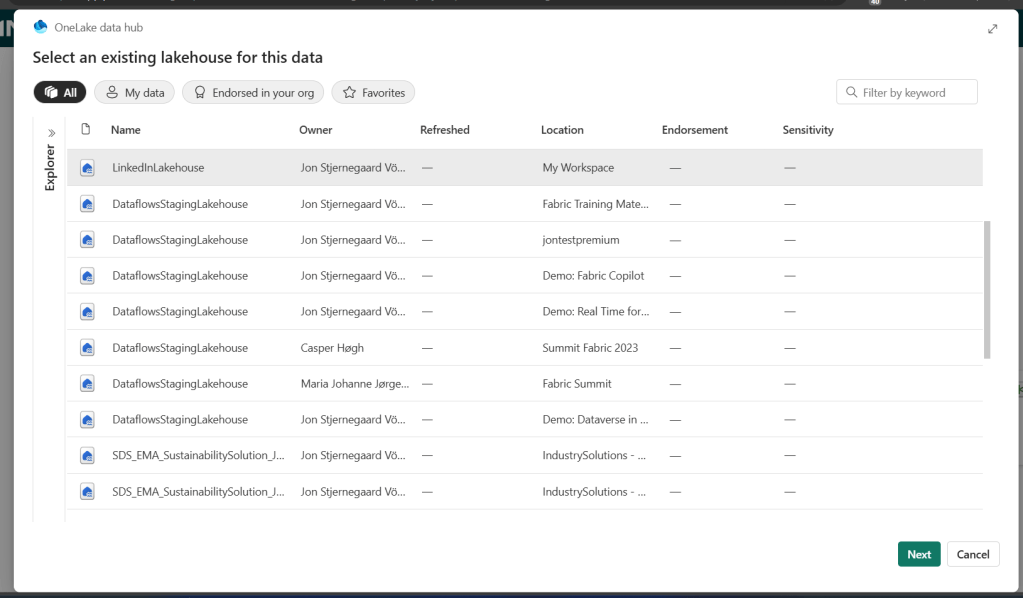Show Endorsed in your org items

[253, 93]
